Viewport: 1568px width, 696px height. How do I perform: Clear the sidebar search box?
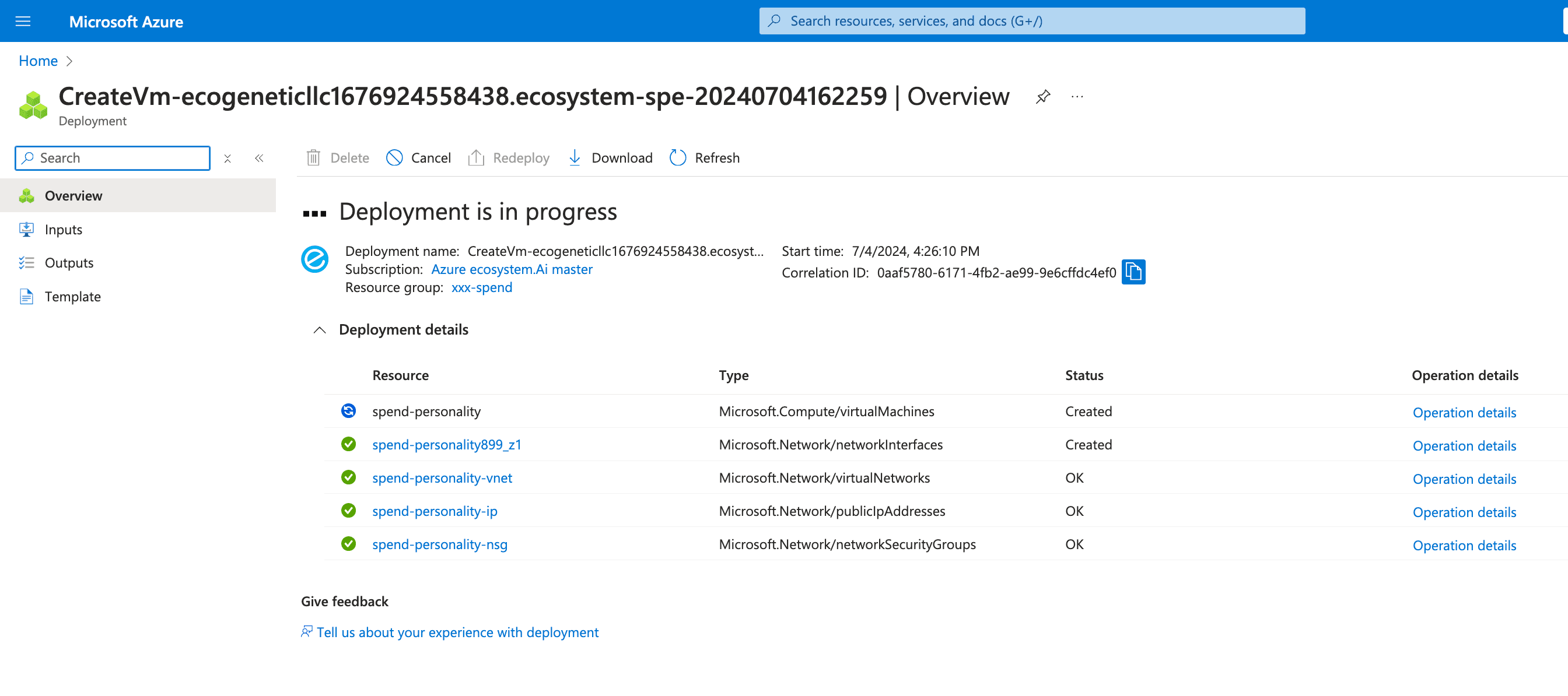click(227, 158)
